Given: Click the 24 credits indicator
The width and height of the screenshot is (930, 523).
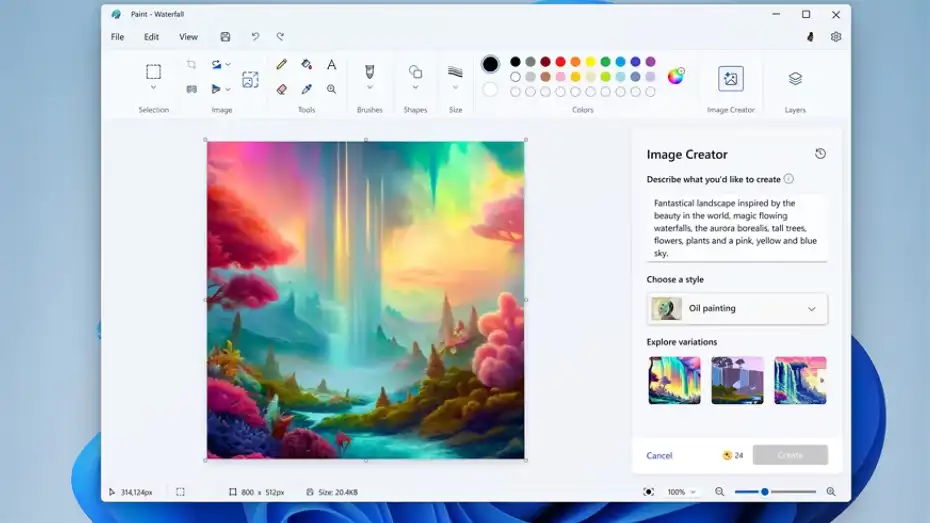Looking at the screenshot, I should pyautogui.click(x=732, y=455).
